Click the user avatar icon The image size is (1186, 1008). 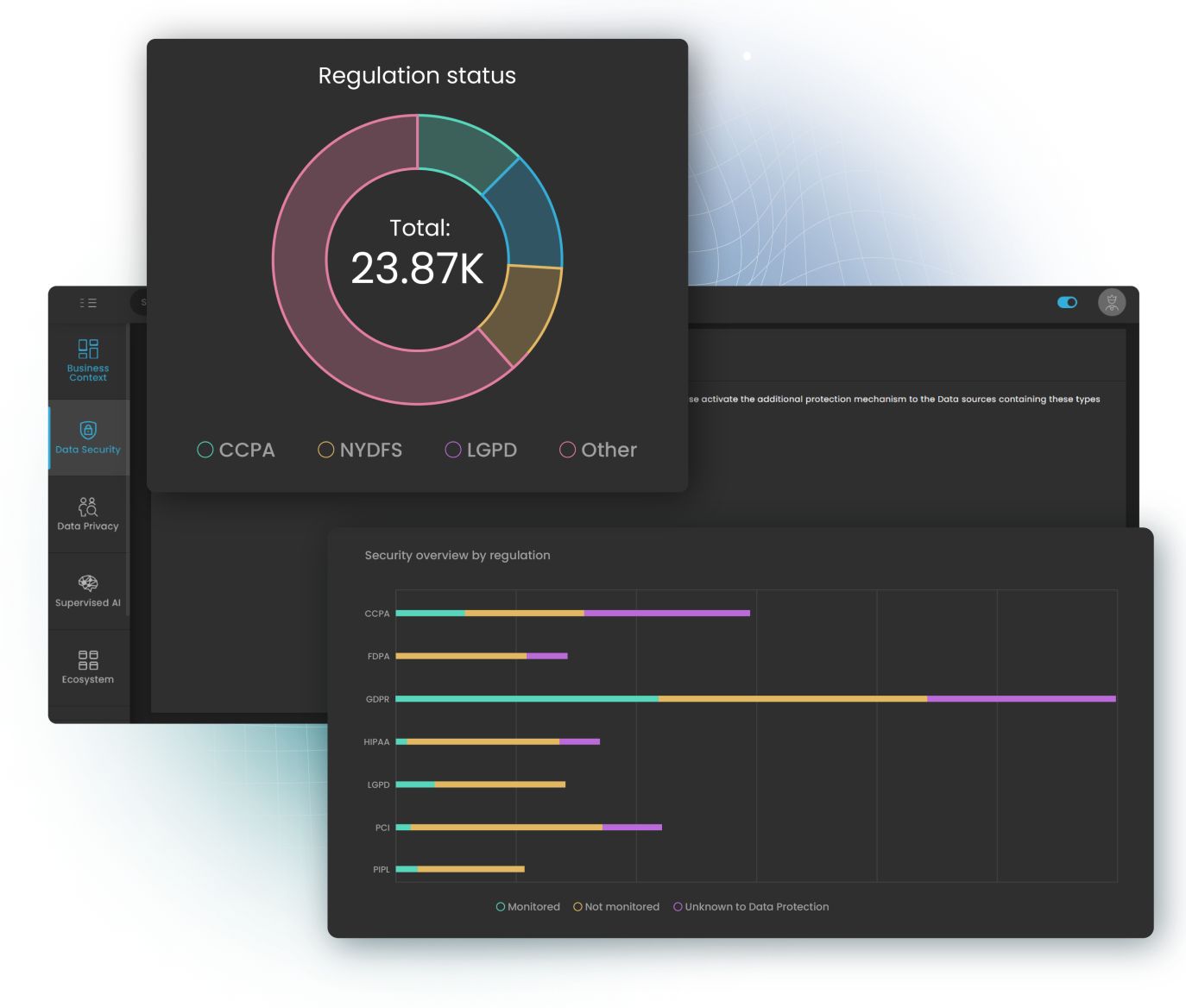[x=1112, y=302]
